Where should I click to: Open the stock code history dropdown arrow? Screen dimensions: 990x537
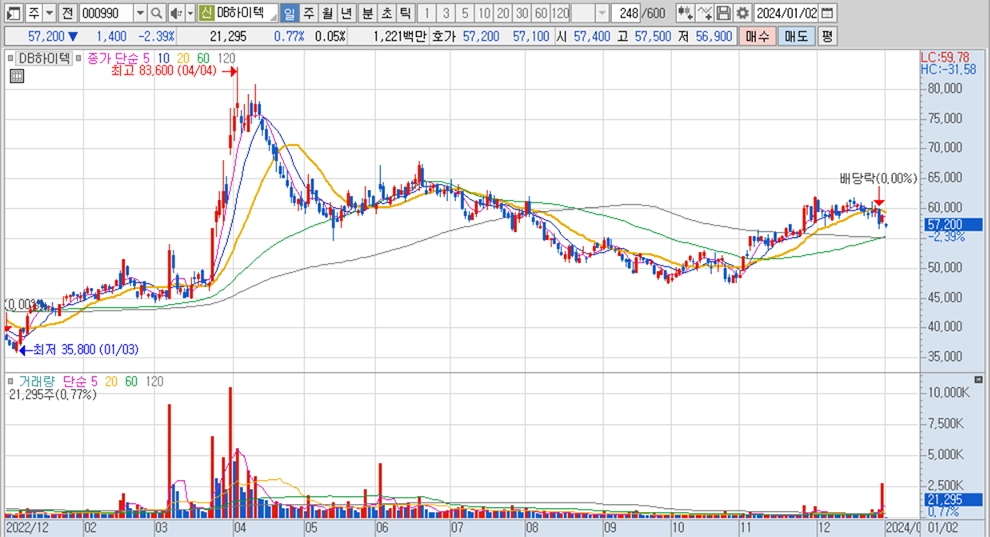coord(140,13)
